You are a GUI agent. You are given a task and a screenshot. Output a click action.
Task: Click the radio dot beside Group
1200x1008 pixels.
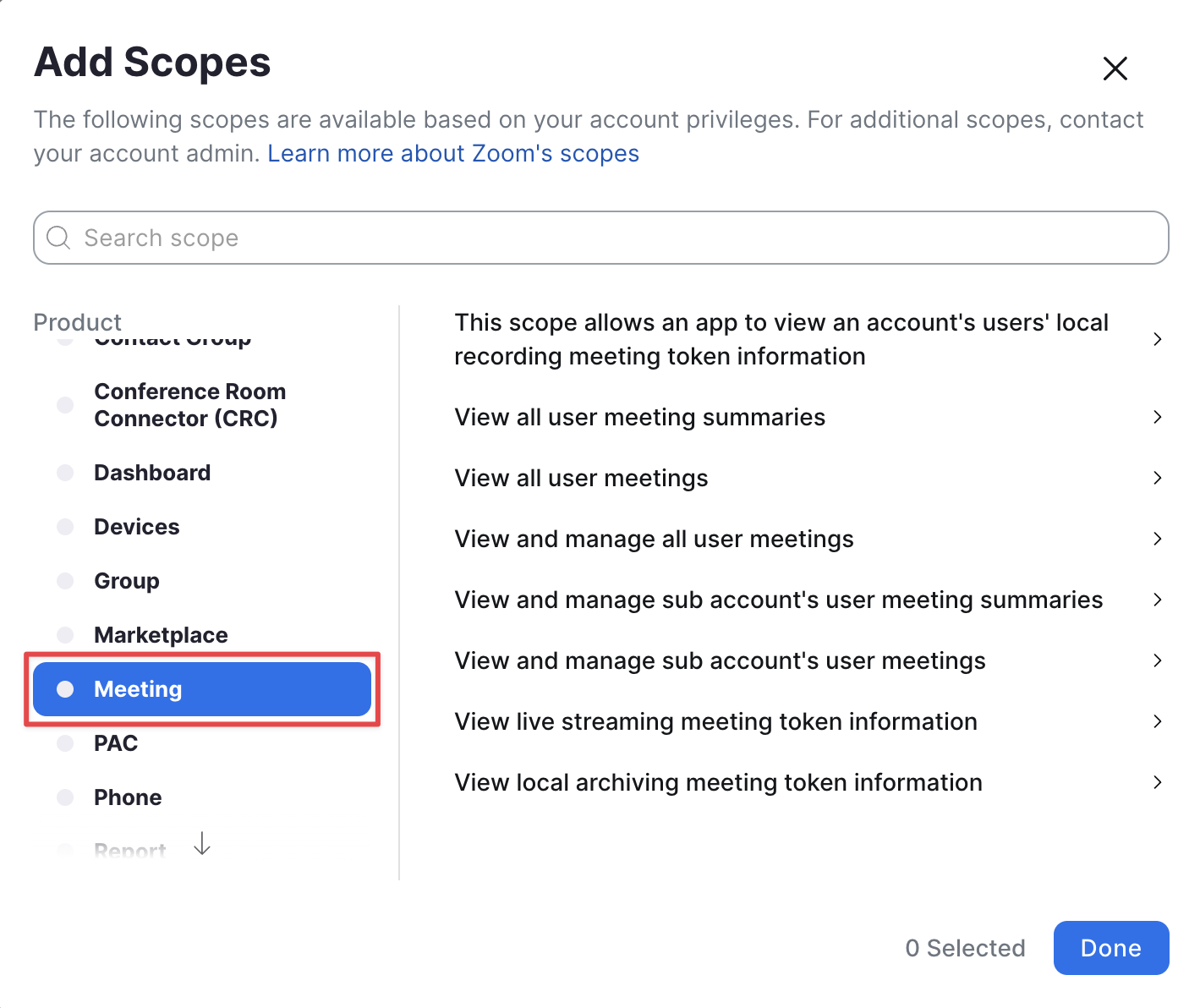point(65,581)
